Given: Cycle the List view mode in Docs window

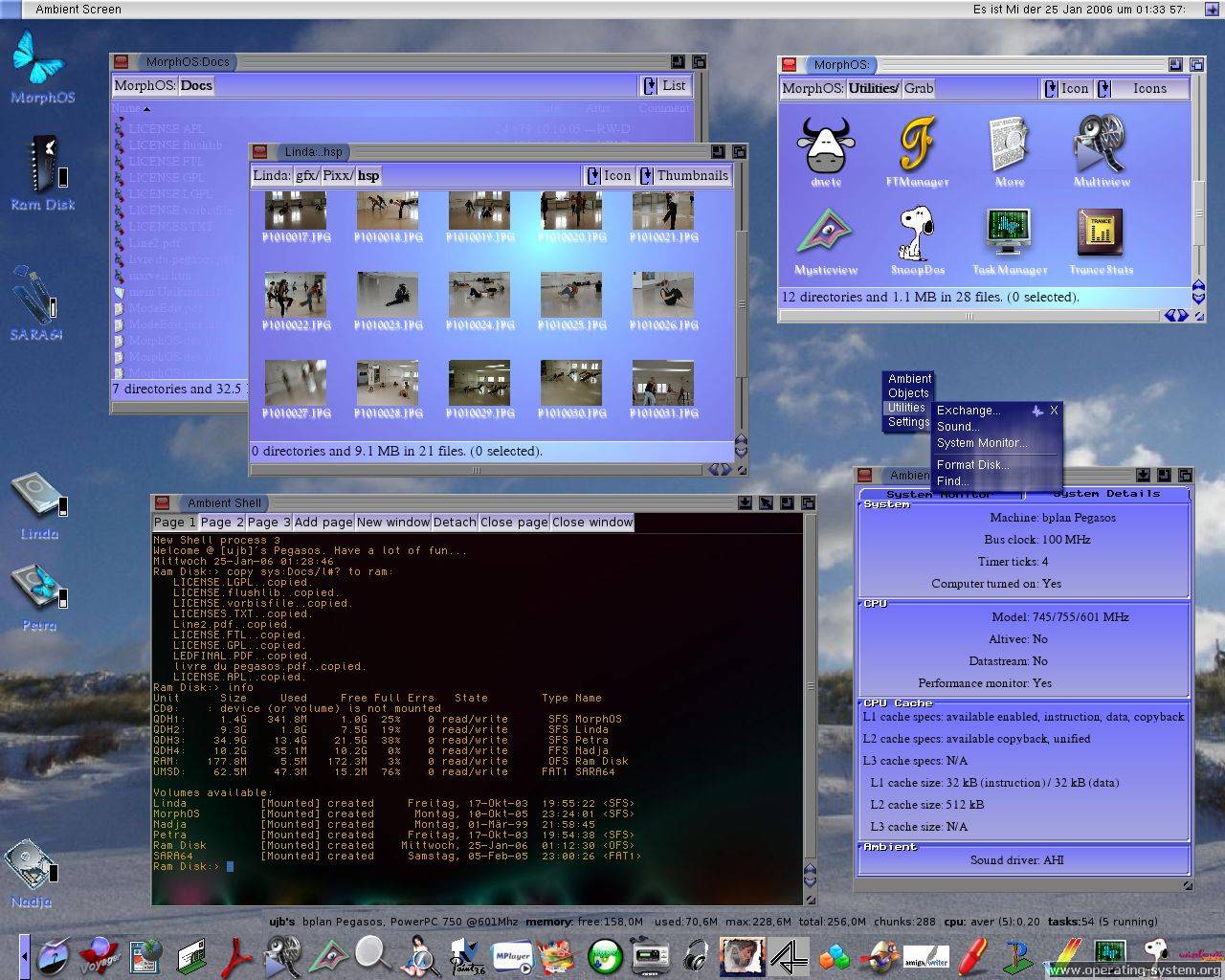Looking at the screenshot, I should pyautogui.click(x=664, y=85).
